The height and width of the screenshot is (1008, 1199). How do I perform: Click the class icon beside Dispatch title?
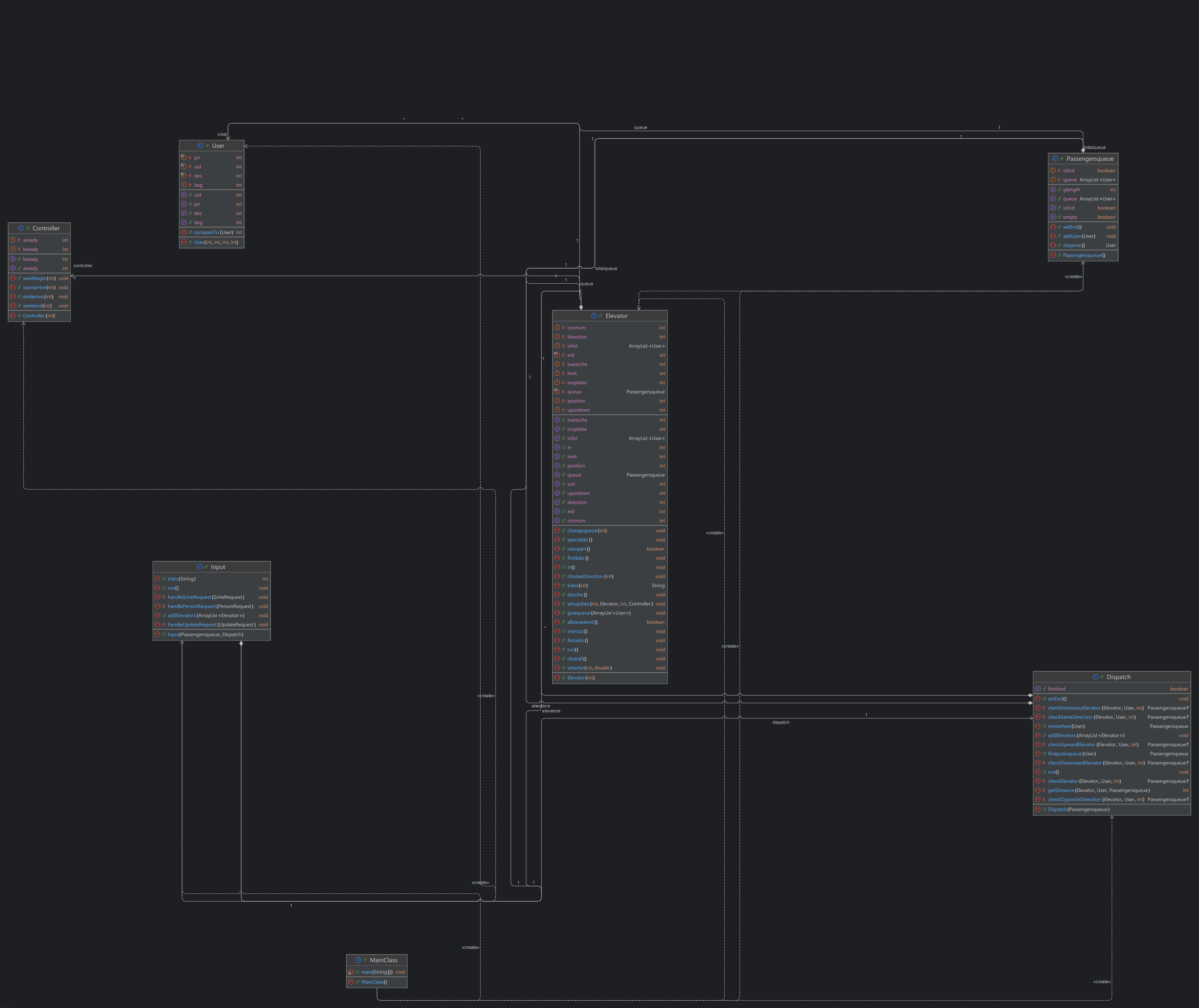coord(1096,677)
